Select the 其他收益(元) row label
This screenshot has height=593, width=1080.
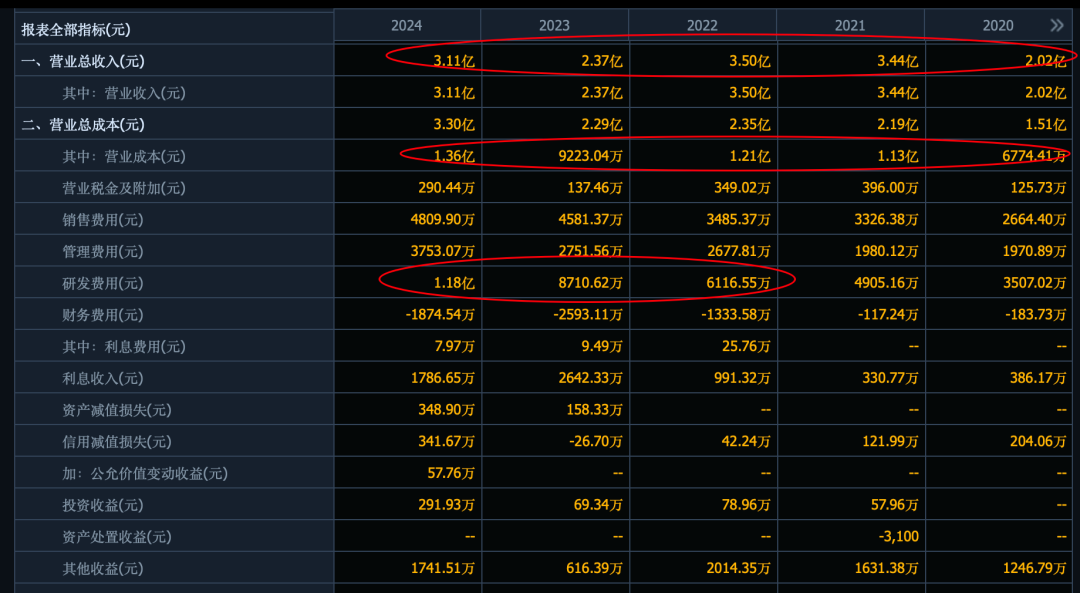(103, 568)
